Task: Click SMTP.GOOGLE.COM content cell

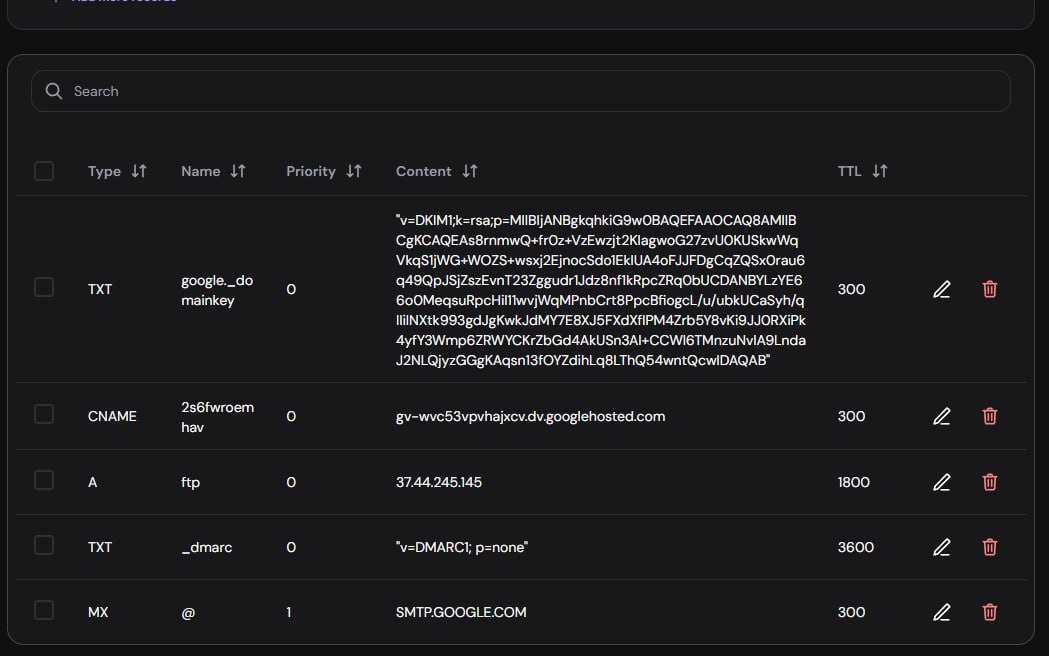Action: [461, 613]
